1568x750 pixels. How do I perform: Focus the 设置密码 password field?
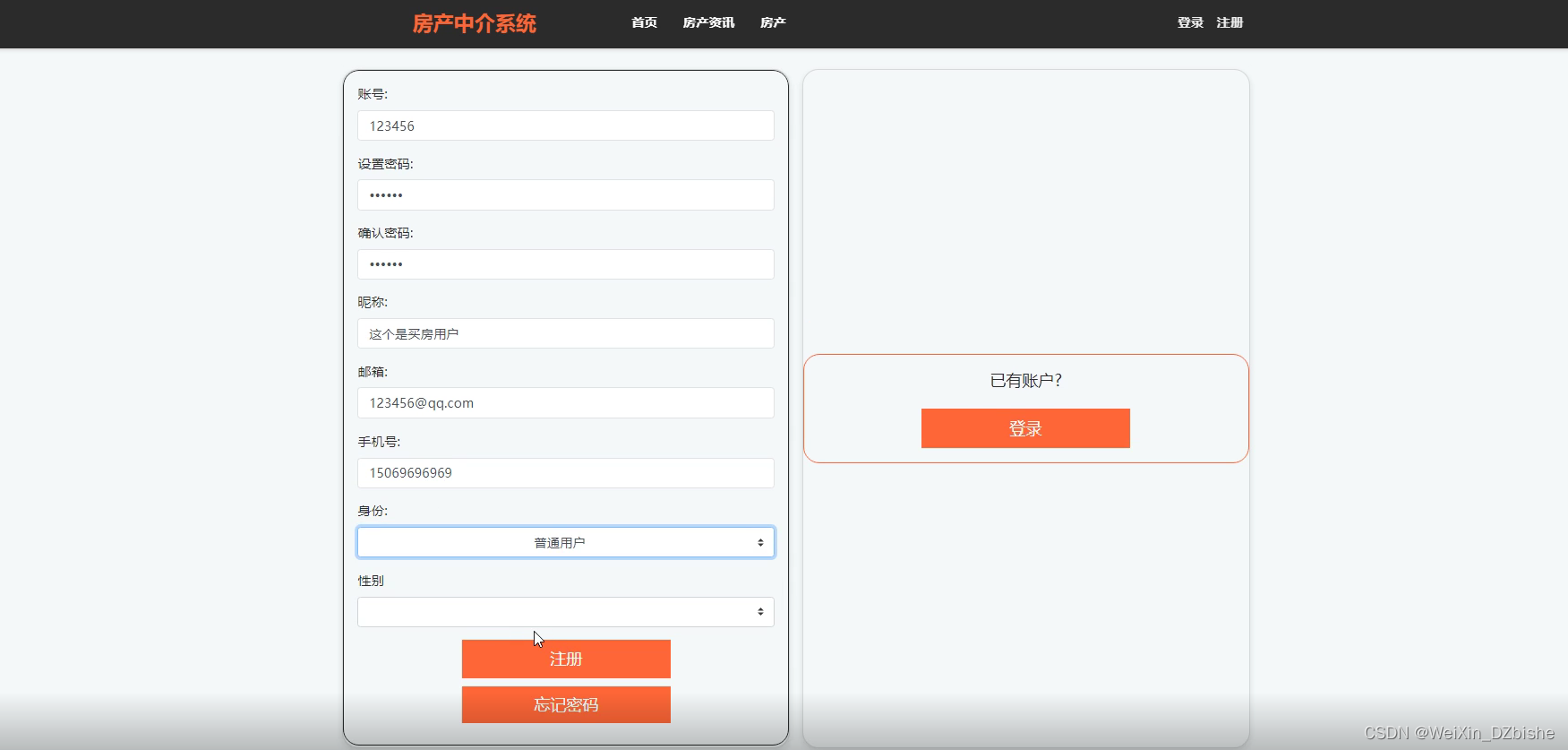[566, 194]
